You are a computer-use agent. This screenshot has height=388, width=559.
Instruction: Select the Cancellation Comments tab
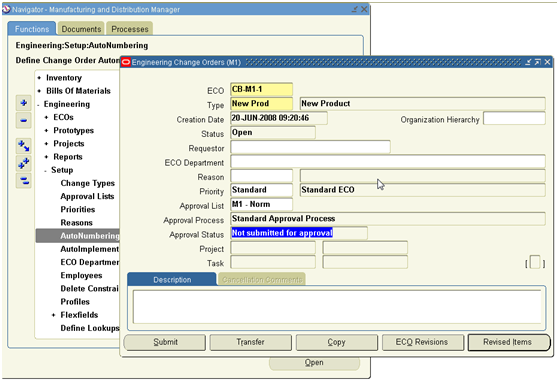pos(262,280)
